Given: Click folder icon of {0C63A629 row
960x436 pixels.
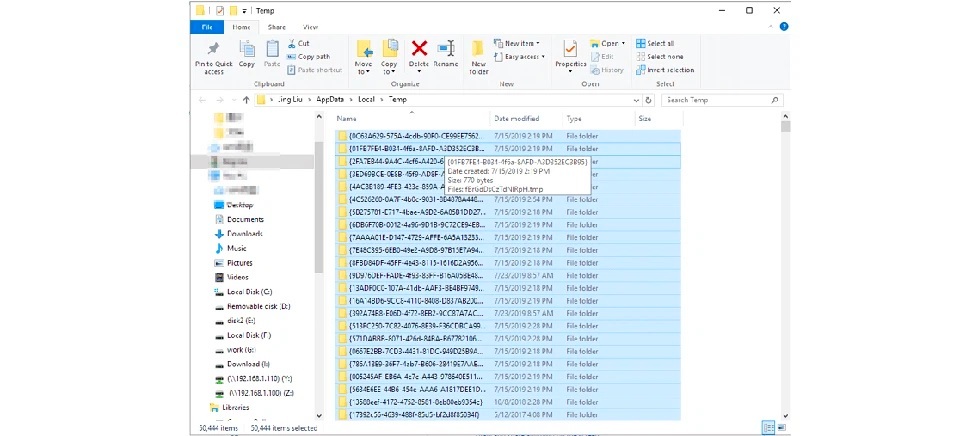Looking at the screenshot, I should (x=343, y=135).
